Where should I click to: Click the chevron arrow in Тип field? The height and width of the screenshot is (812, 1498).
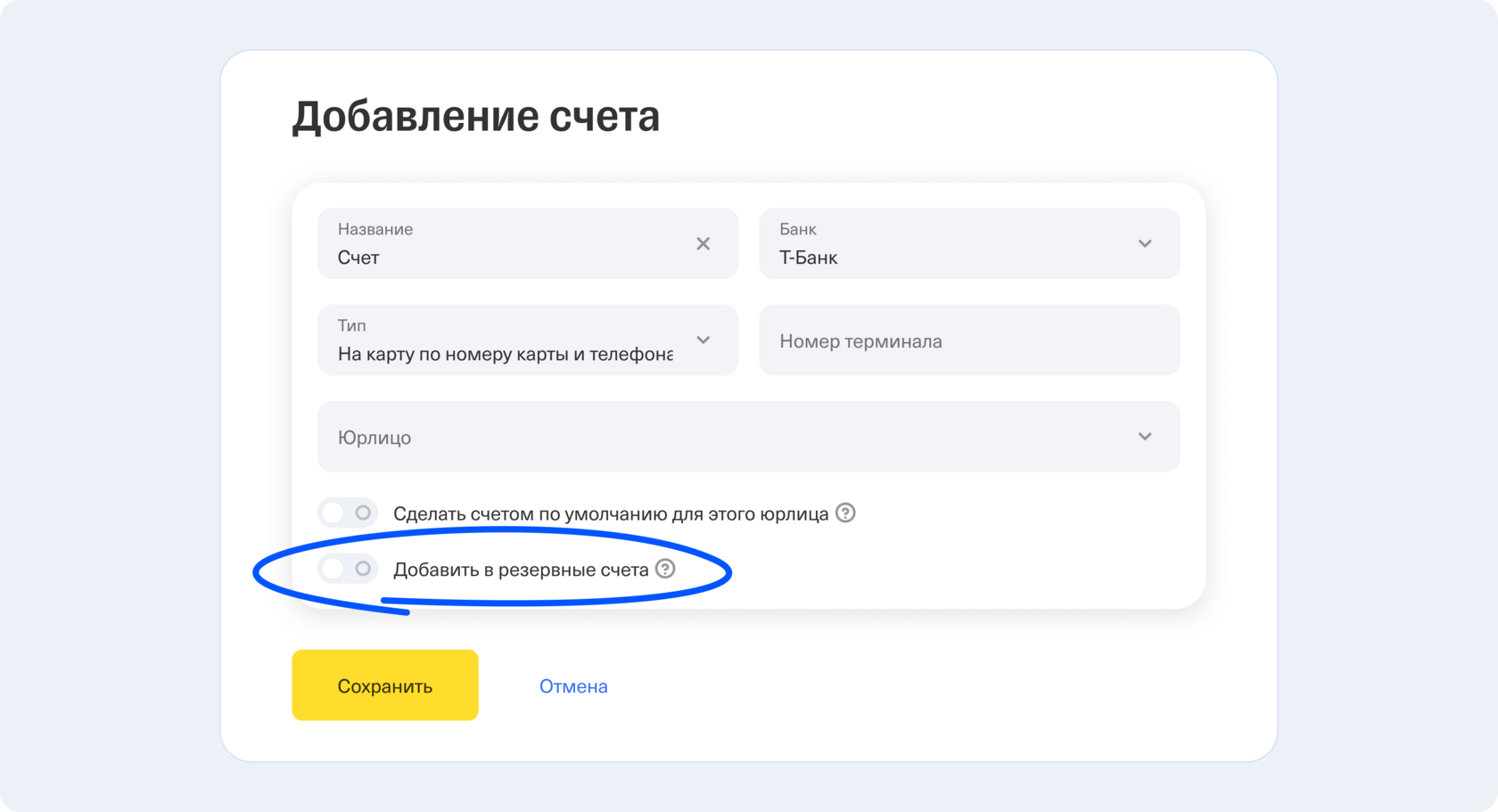703,340
